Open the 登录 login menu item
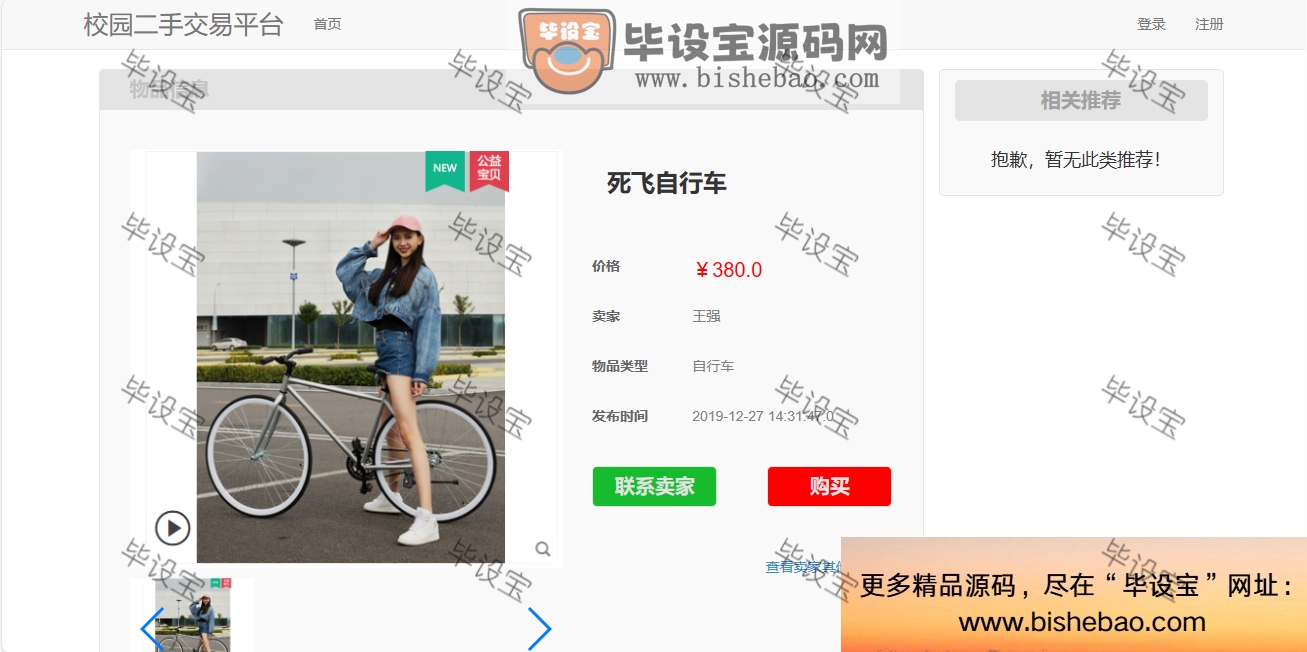Screen dimensions: 1307x652 (1151, 24)
